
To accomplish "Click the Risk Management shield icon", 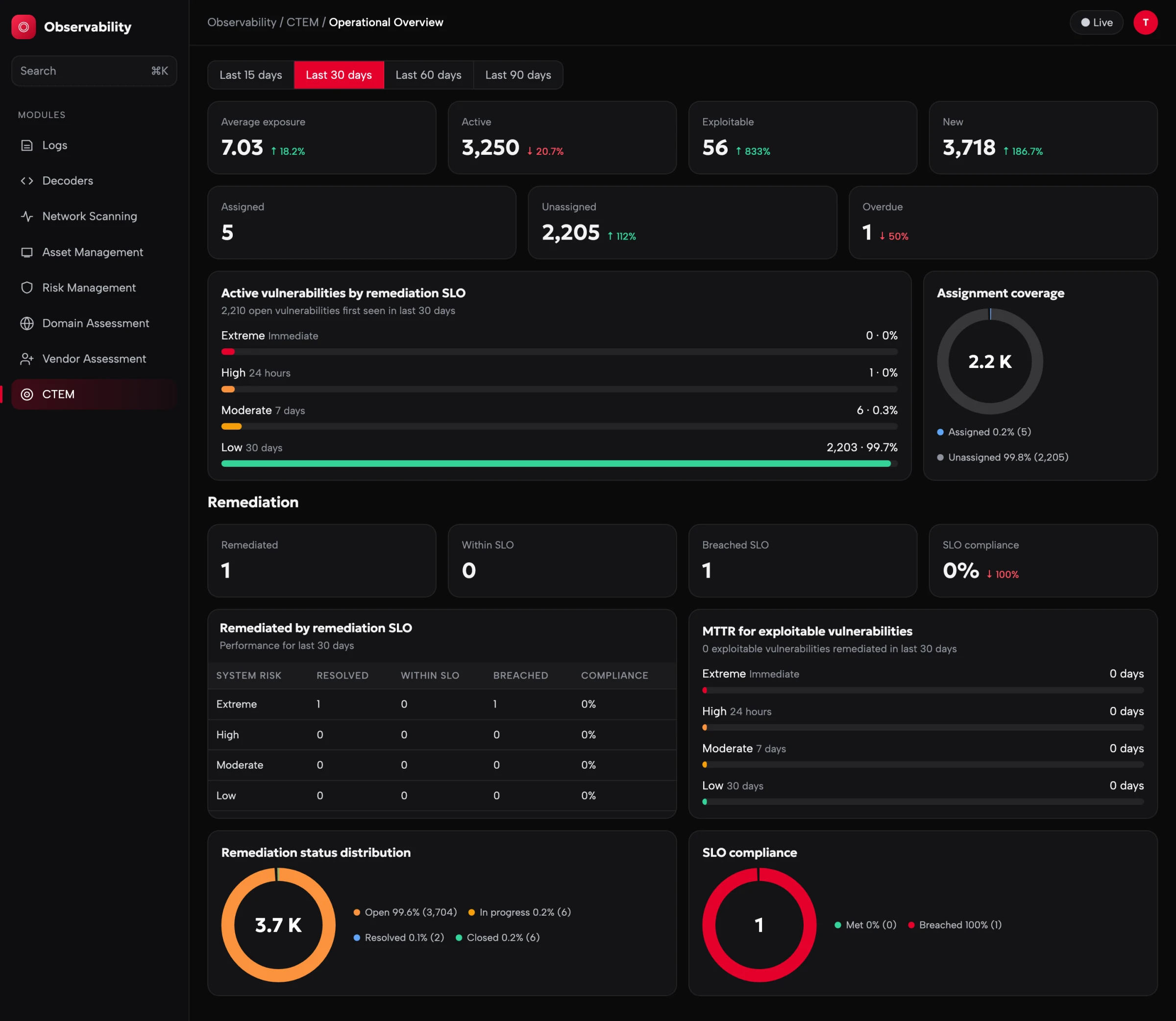I will coord(27,288).
